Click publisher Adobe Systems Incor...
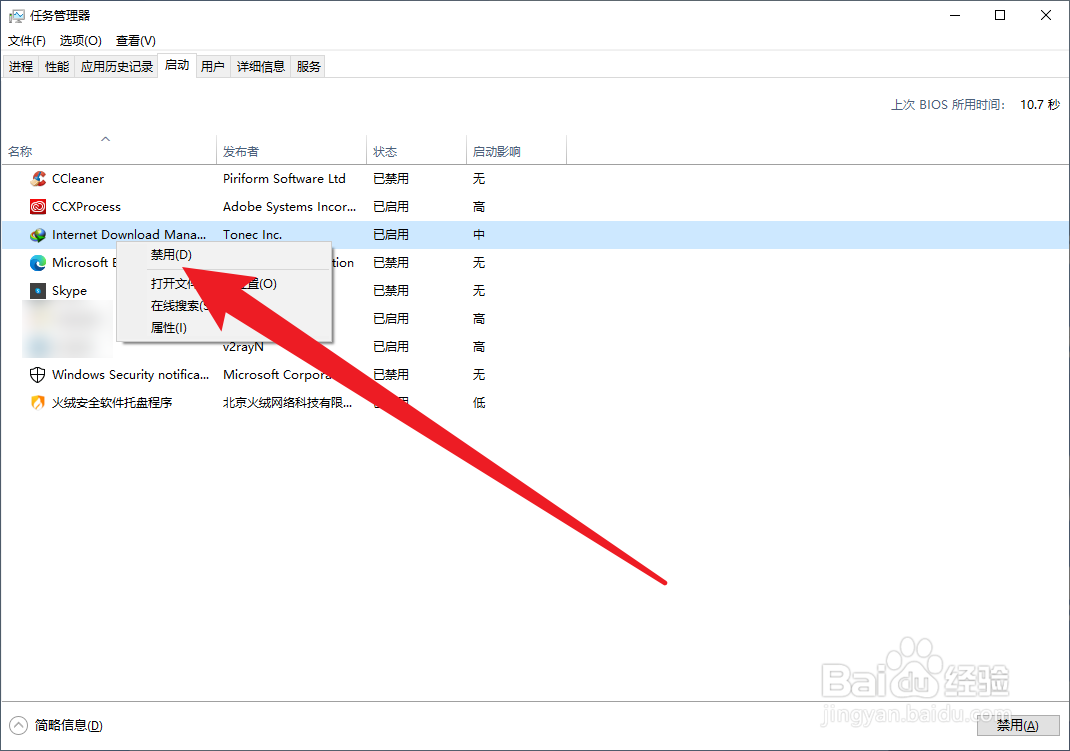This screenshot has width=1070, height=751. (x=289, y=207)
